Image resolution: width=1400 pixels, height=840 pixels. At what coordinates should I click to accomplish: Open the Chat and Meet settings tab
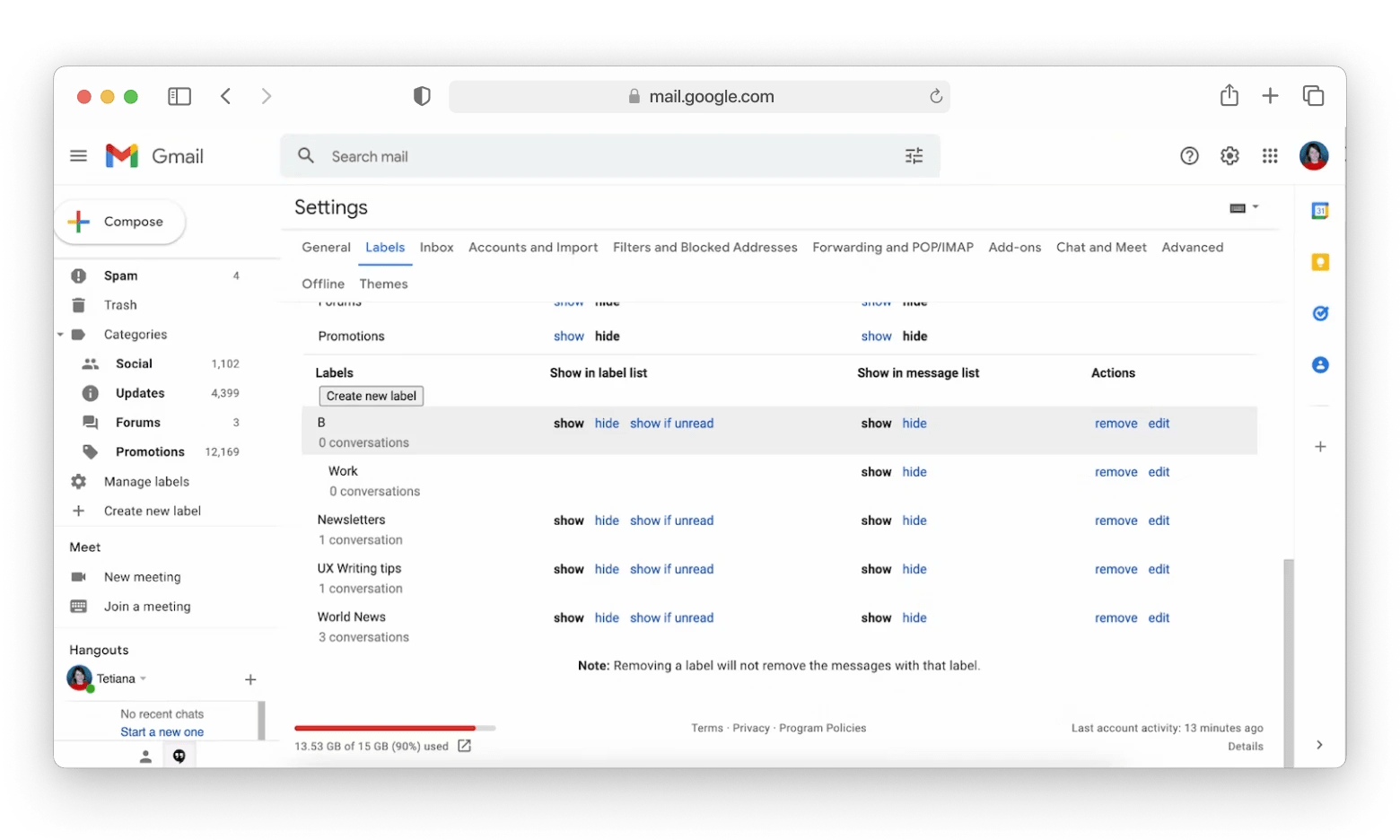tap(1101, 247)
